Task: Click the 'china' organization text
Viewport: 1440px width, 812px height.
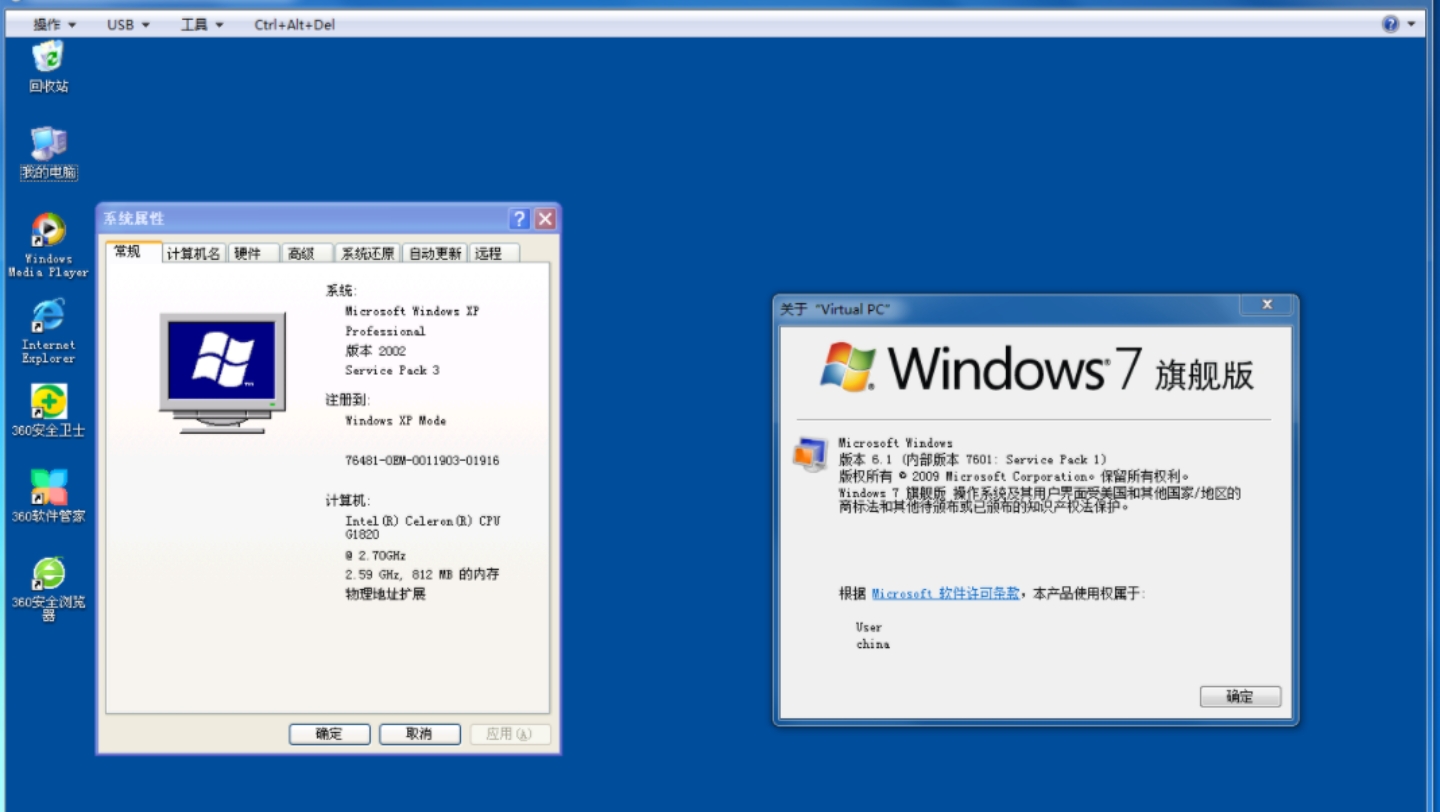Action: (x=873, y=644)
